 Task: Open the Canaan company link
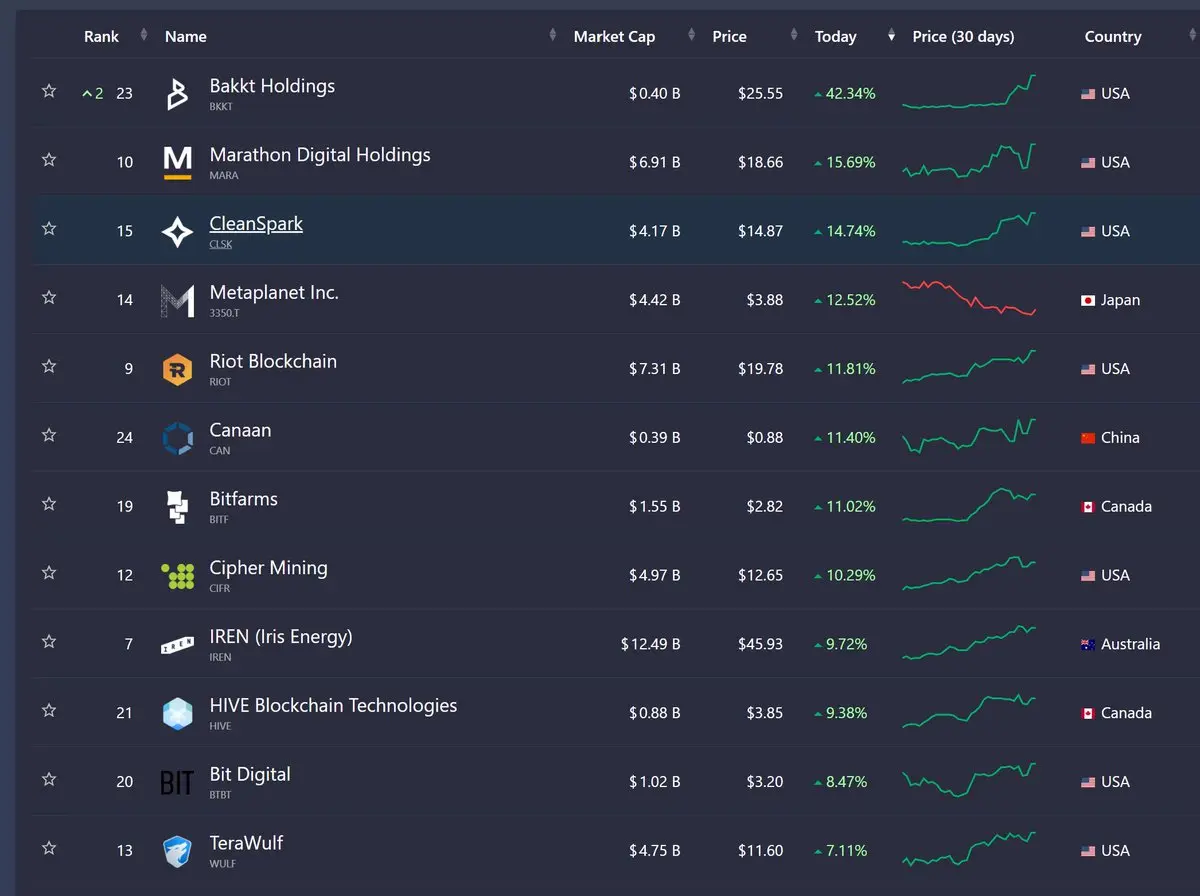tap(240, 430)
